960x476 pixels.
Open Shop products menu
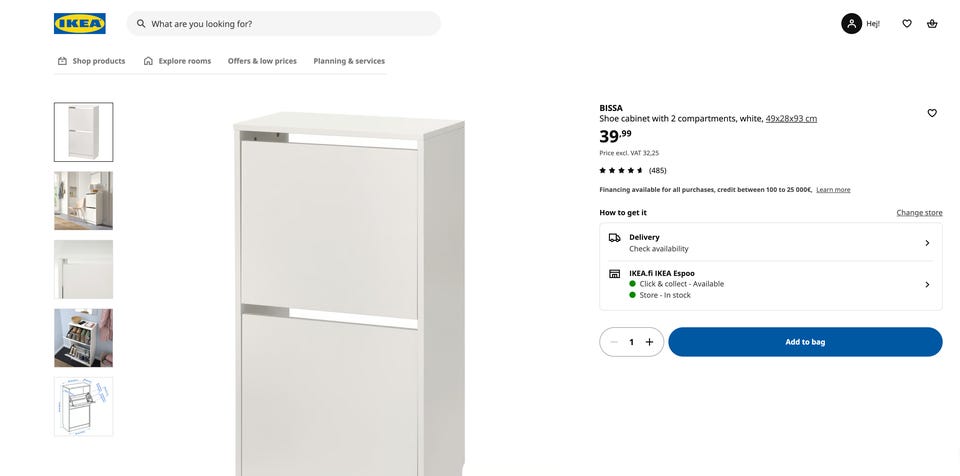coord(91,61)
